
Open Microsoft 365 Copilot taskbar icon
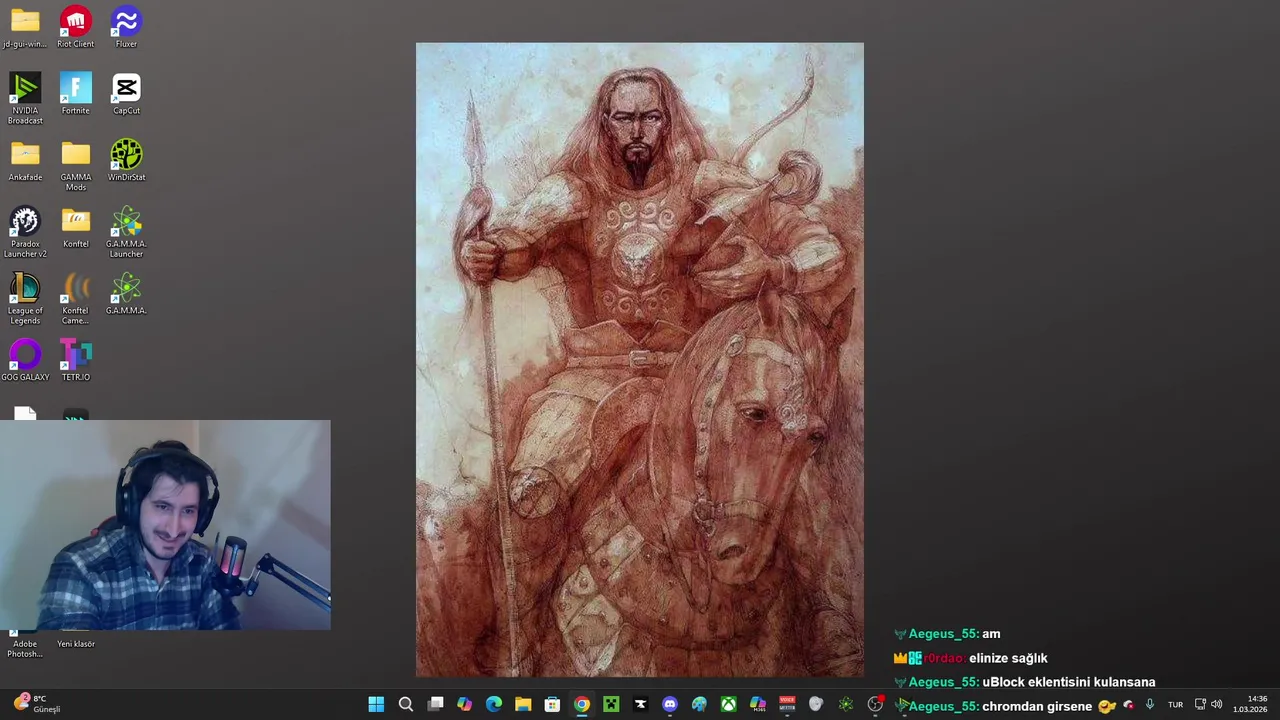point(757,705)
